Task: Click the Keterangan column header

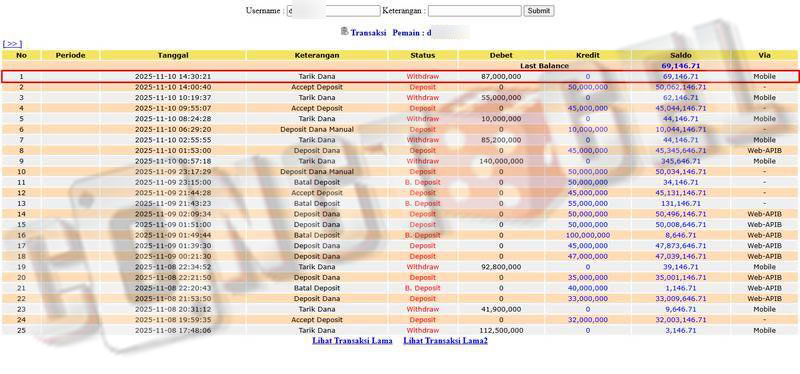Action: click(317, 55)
